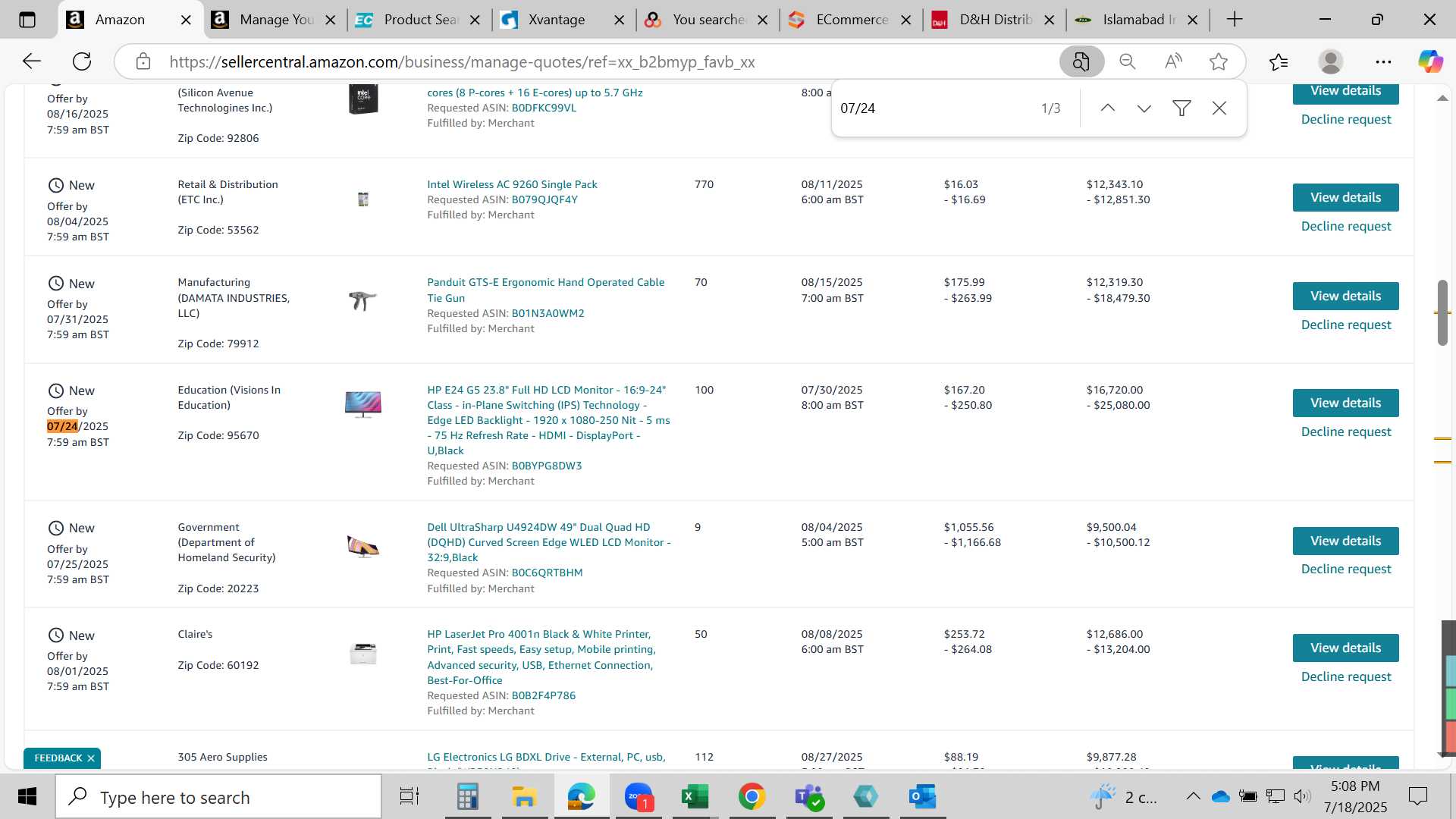Screen dimensions: 1456x819
Task: View details for HP E24 G5 monitor
Action: tap(1345, 403)
